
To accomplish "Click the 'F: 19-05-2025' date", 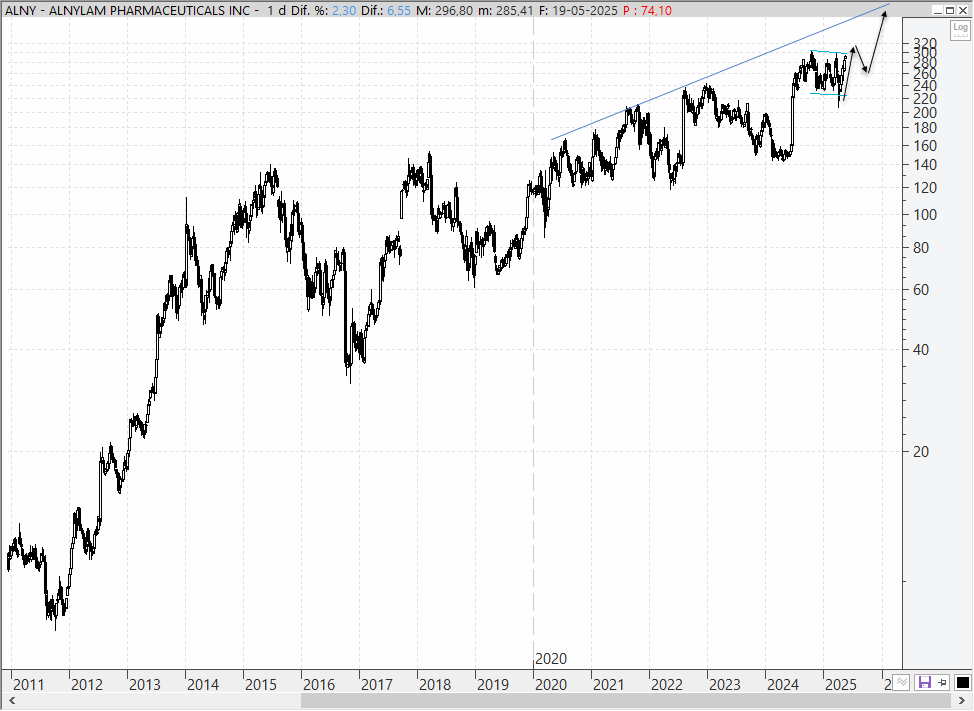I will tap(578, 10).
